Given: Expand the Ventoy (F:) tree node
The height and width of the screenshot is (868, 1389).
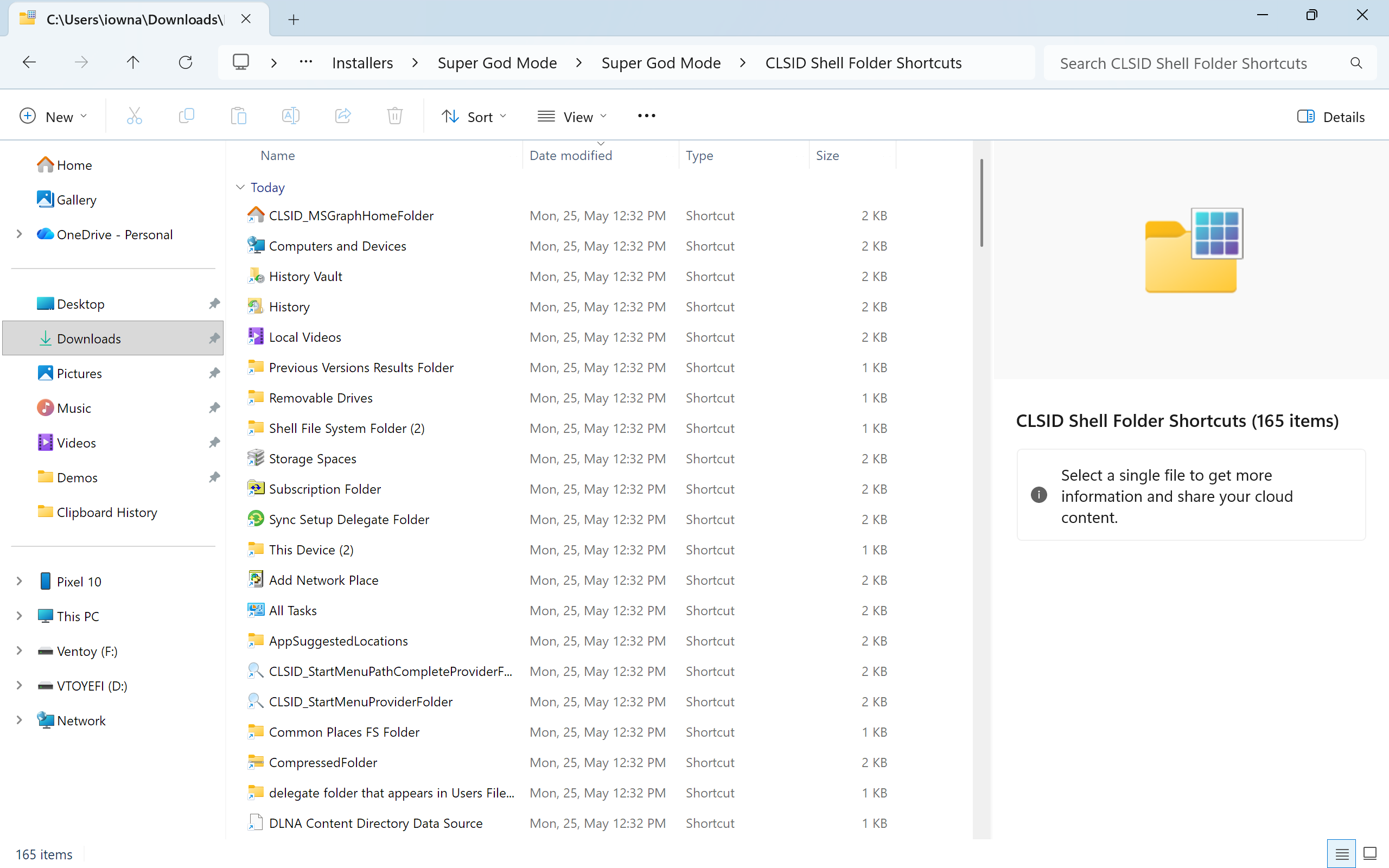Looking at the screenshot, I should 19,651.
